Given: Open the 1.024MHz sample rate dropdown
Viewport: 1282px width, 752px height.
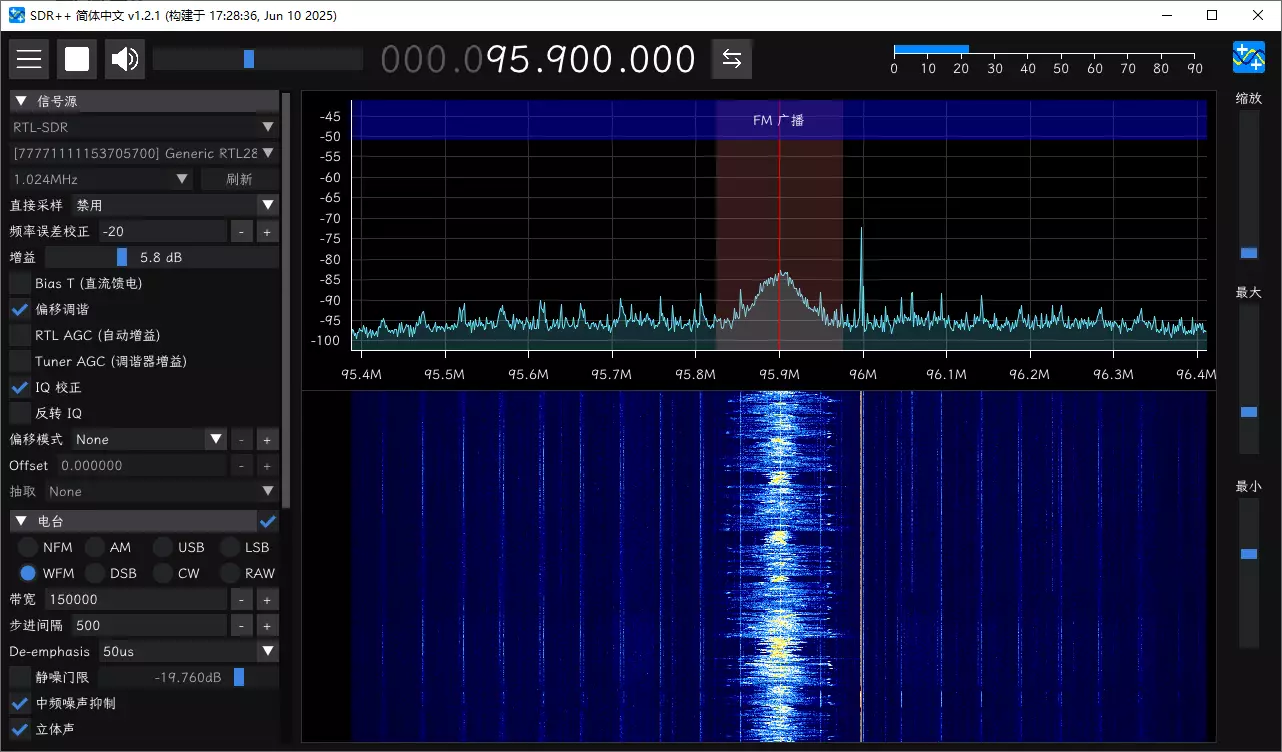Looking at the screenshot, I should click(102, 179).
